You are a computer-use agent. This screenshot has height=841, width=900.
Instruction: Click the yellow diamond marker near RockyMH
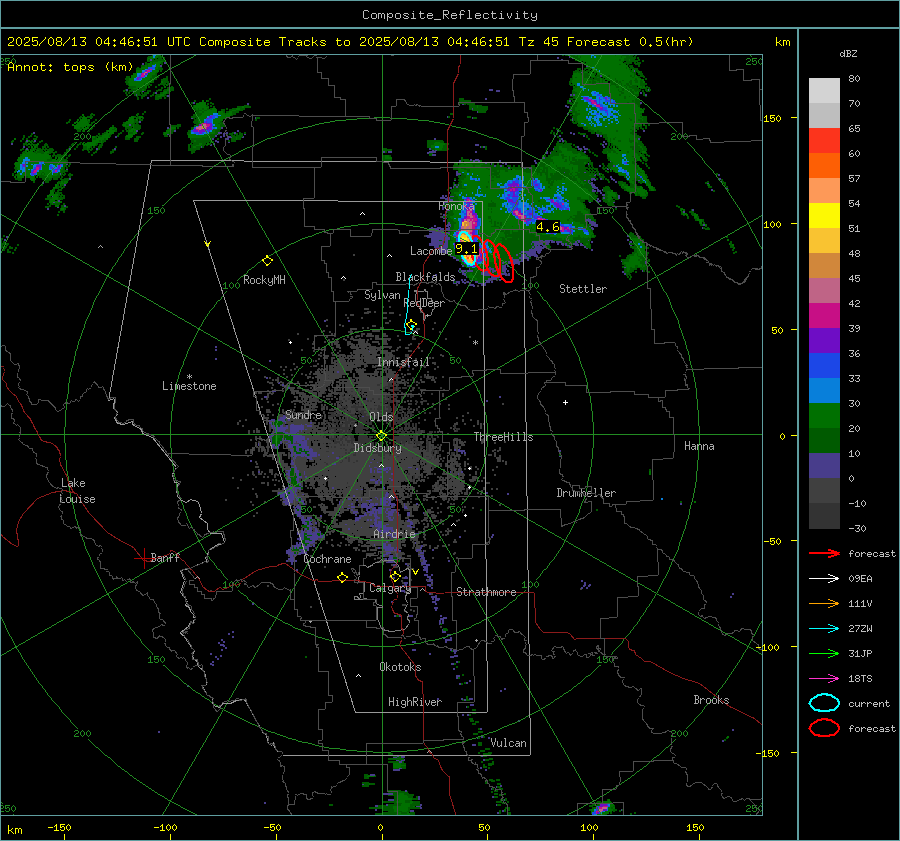click(x=267, y=261)
